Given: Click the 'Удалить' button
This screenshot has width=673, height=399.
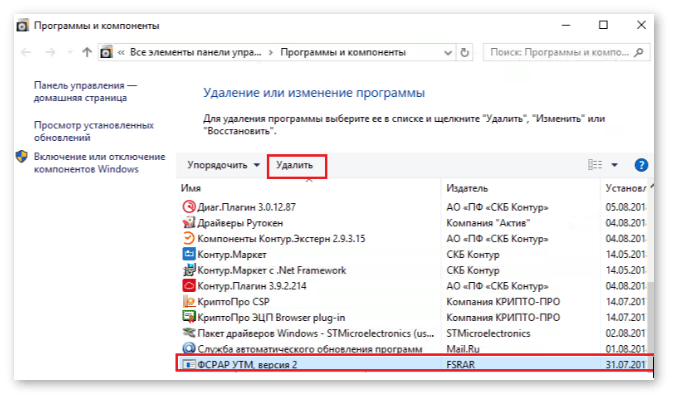Looking at the screenshot, I should [x=294, y=165].
